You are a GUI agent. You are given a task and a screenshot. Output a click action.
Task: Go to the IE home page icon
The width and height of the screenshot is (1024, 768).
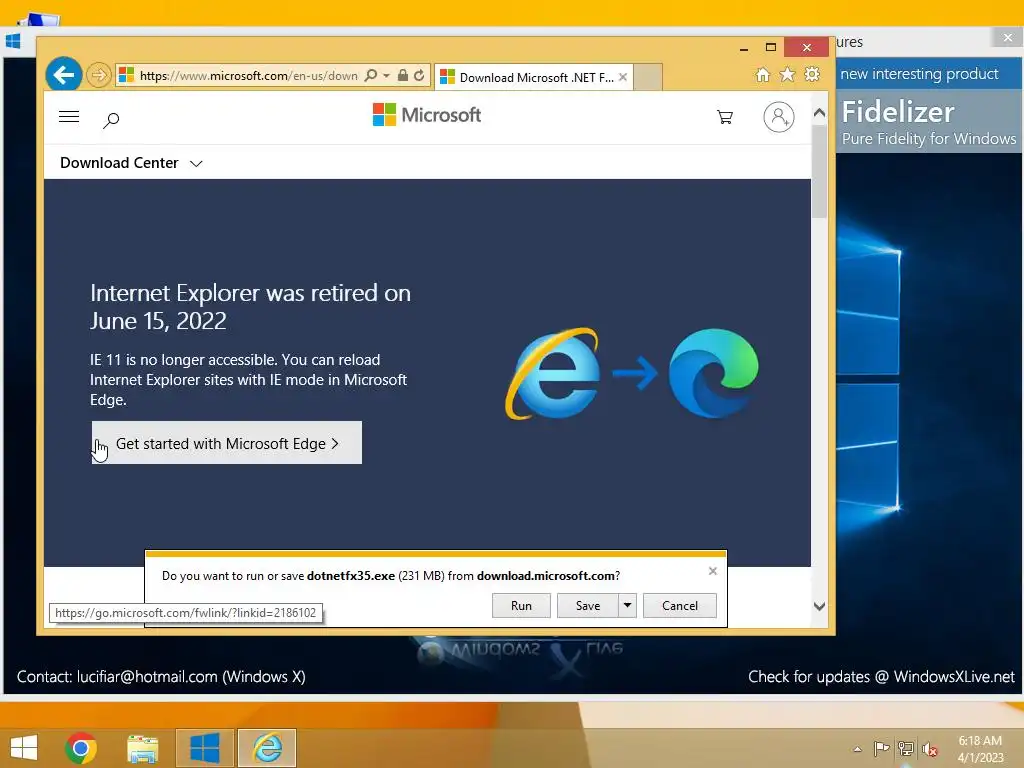(763, 74)
